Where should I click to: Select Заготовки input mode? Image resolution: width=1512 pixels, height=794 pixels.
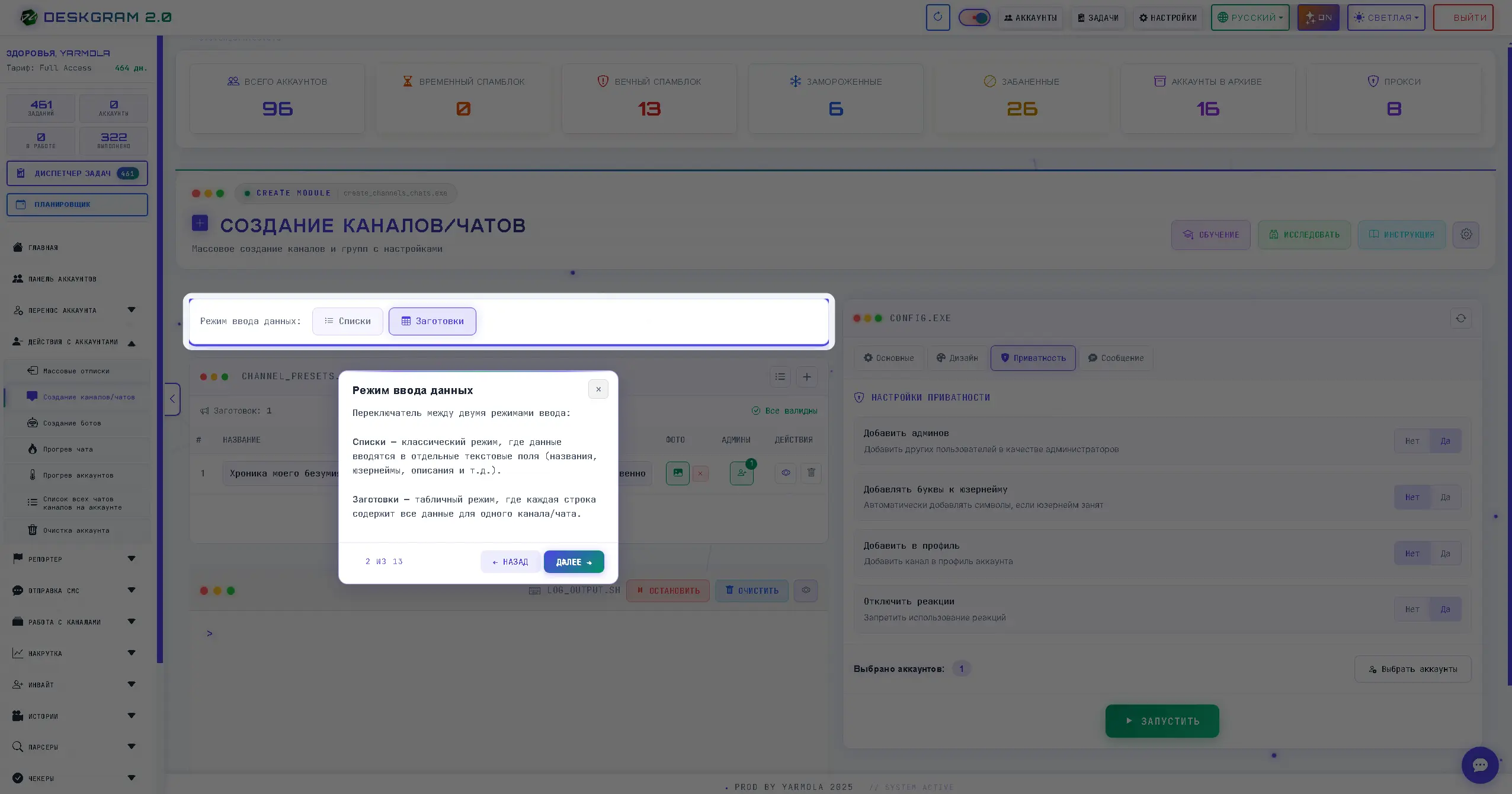(x=433, y=321)
